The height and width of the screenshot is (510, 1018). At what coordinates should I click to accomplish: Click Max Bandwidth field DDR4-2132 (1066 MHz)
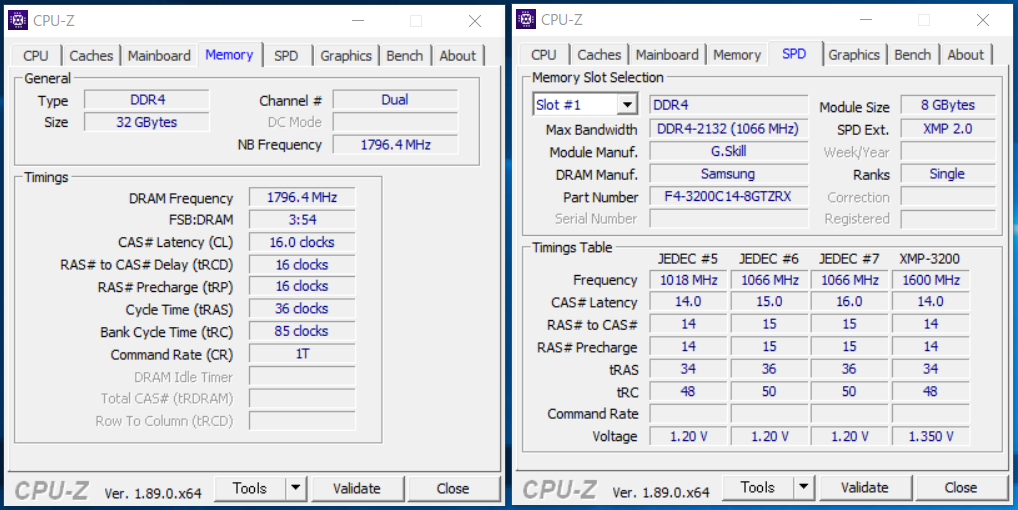pyautogui.click(x=728, y=128)
